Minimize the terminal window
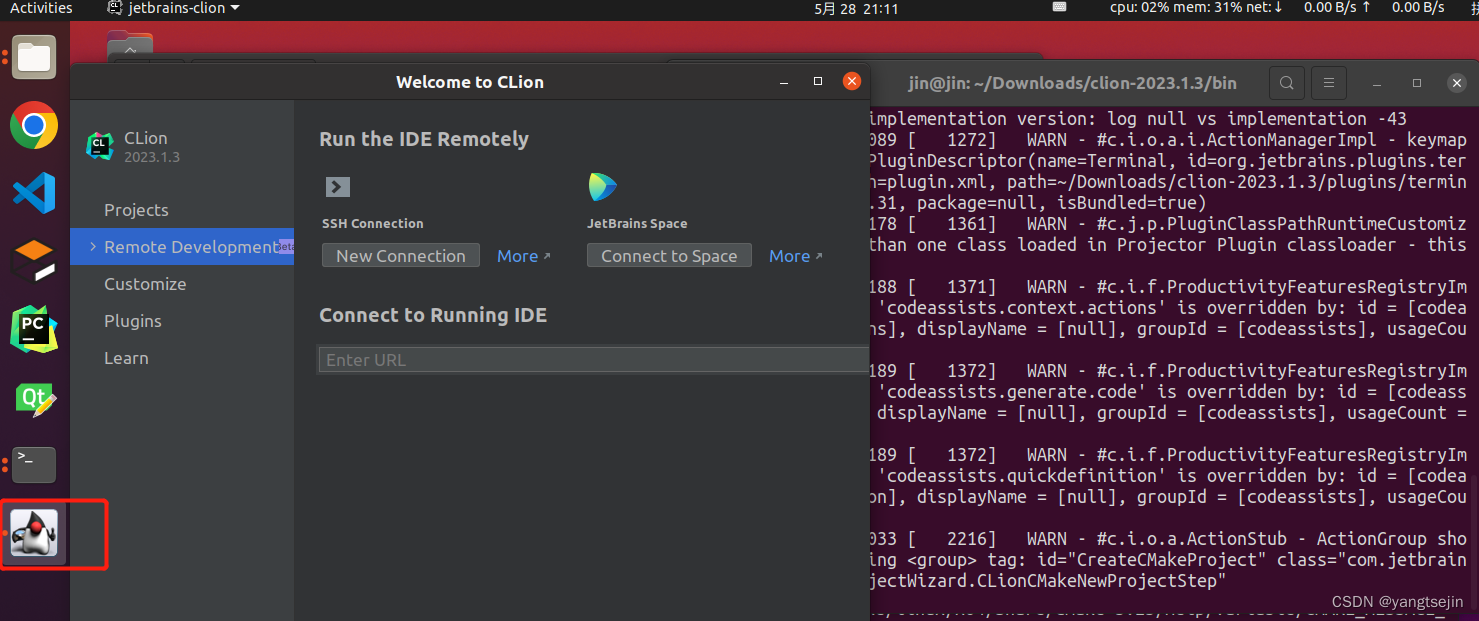Image resolution: width=1479 pixels, height=621 pixels. point(1378,82)
